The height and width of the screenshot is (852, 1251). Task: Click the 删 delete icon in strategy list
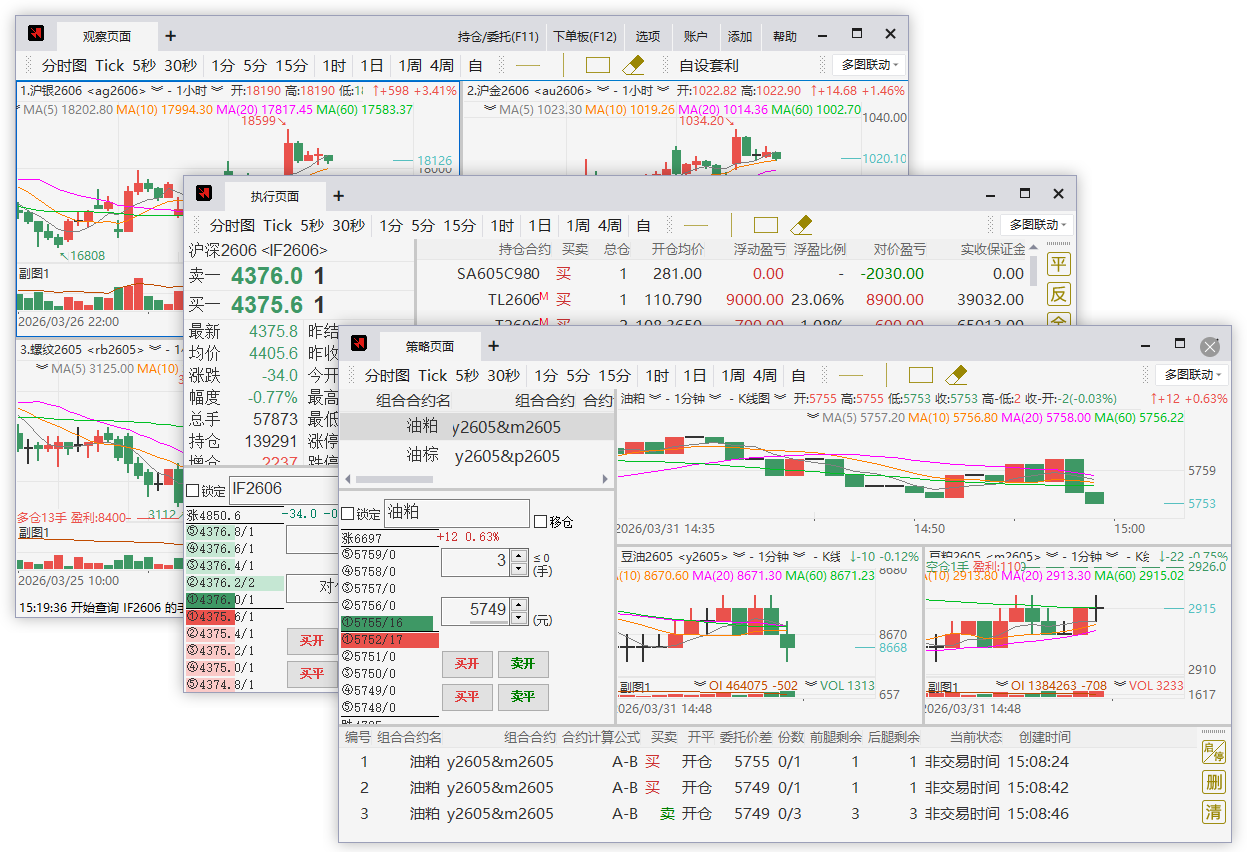coord(1214,782)
